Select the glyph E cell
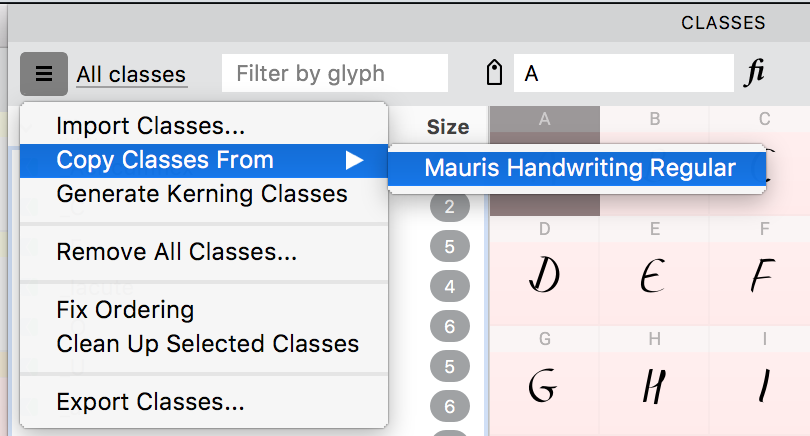This screenshot has width=810, height=436. pos(654,270)
